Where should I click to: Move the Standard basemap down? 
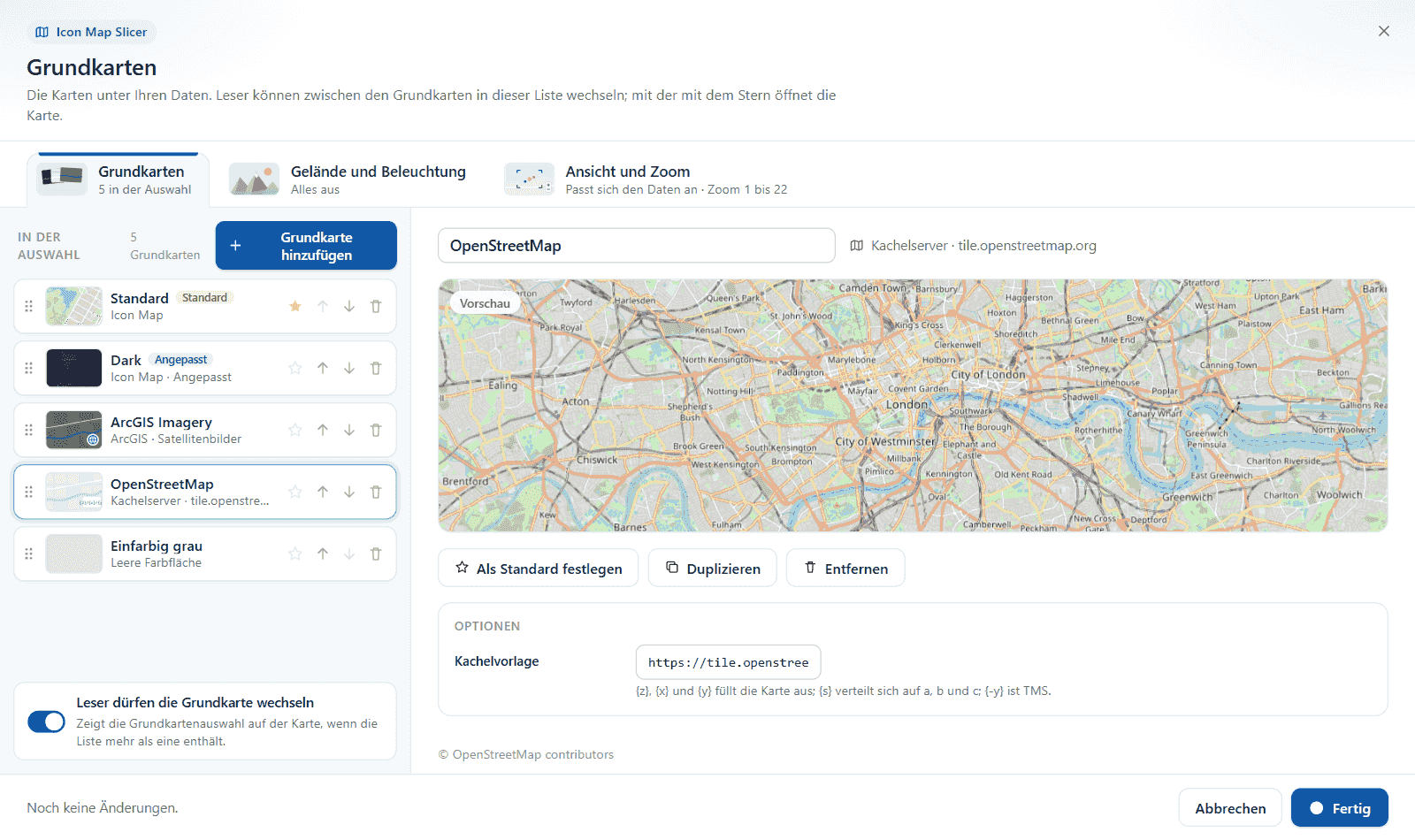(349, 306)
